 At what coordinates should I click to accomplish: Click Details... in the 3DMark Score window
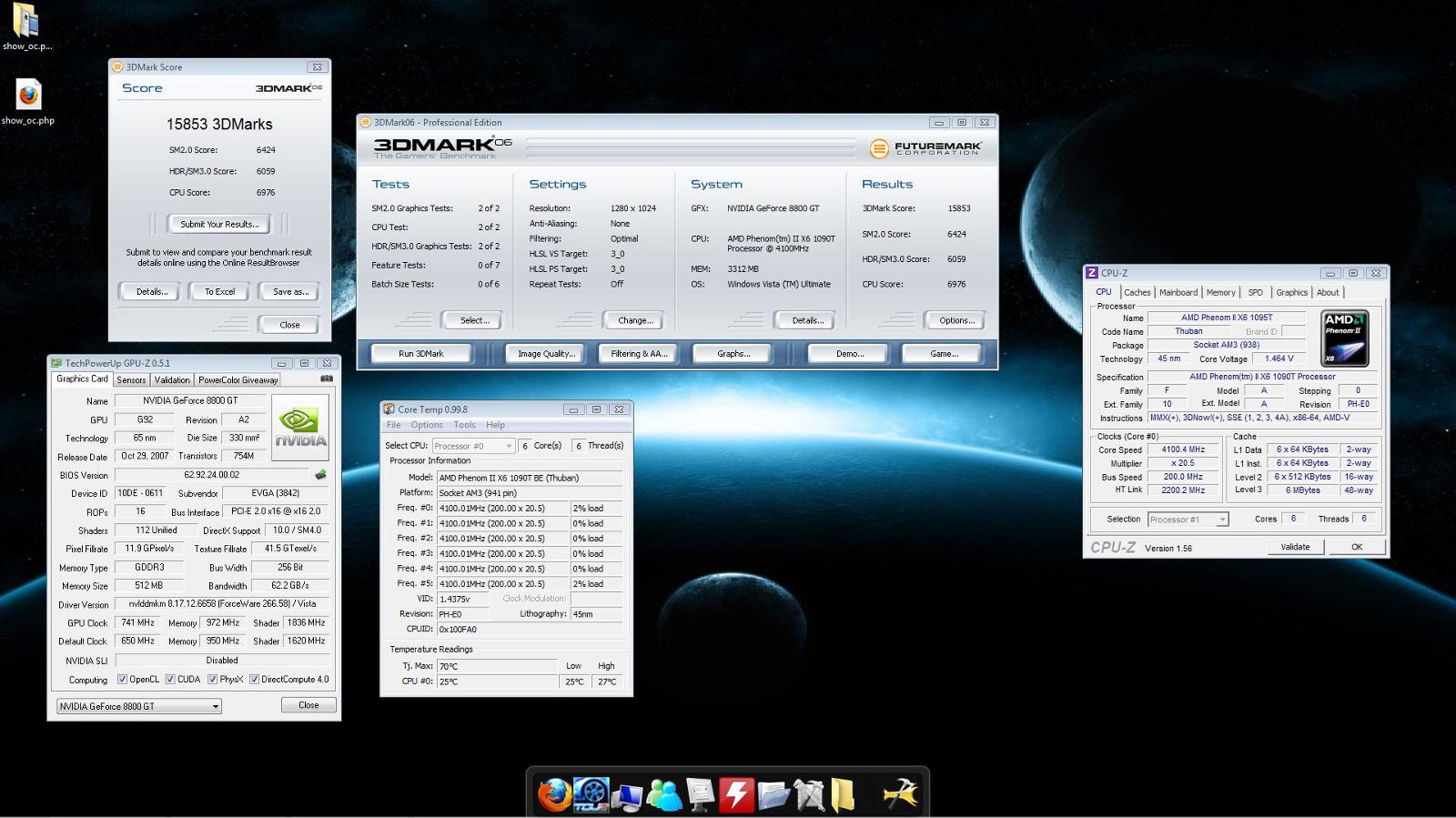[x=151, y=292]
